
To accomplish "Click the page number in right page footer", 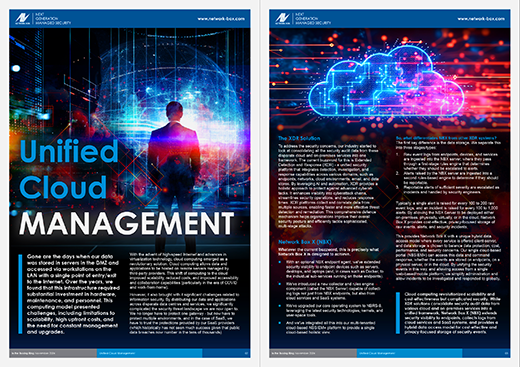I will coord(507,353).
